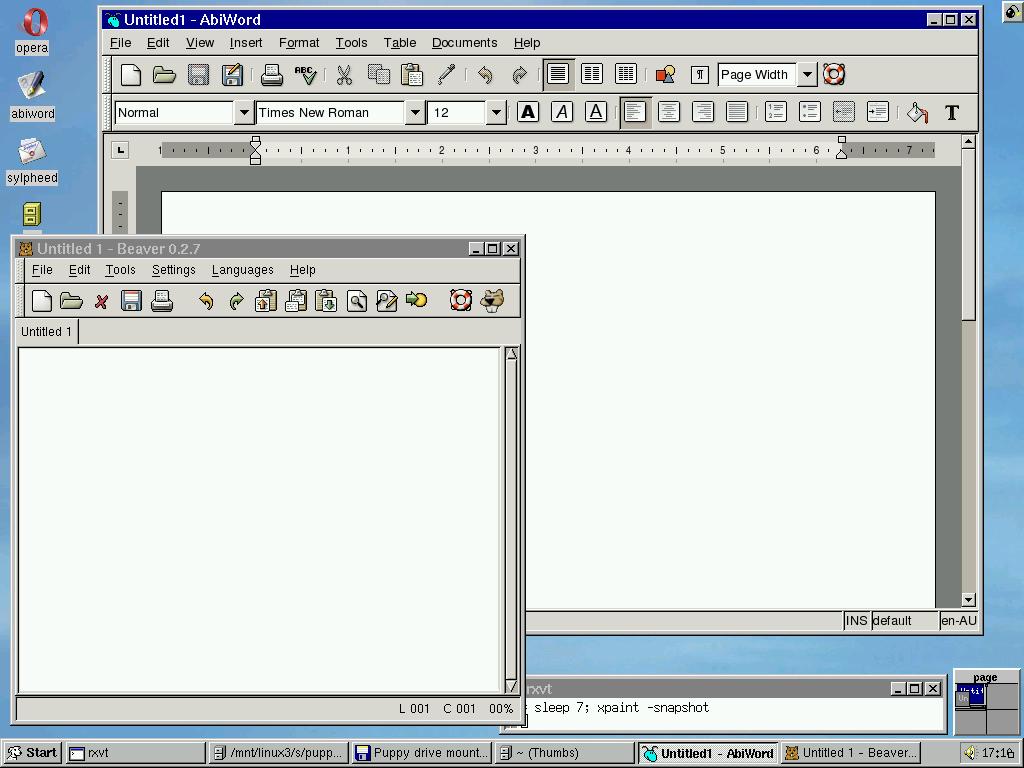This screenshot has height=768, width=1024.
Task: Click AbiWord's paint bucket icon
Action: point(918,112)
